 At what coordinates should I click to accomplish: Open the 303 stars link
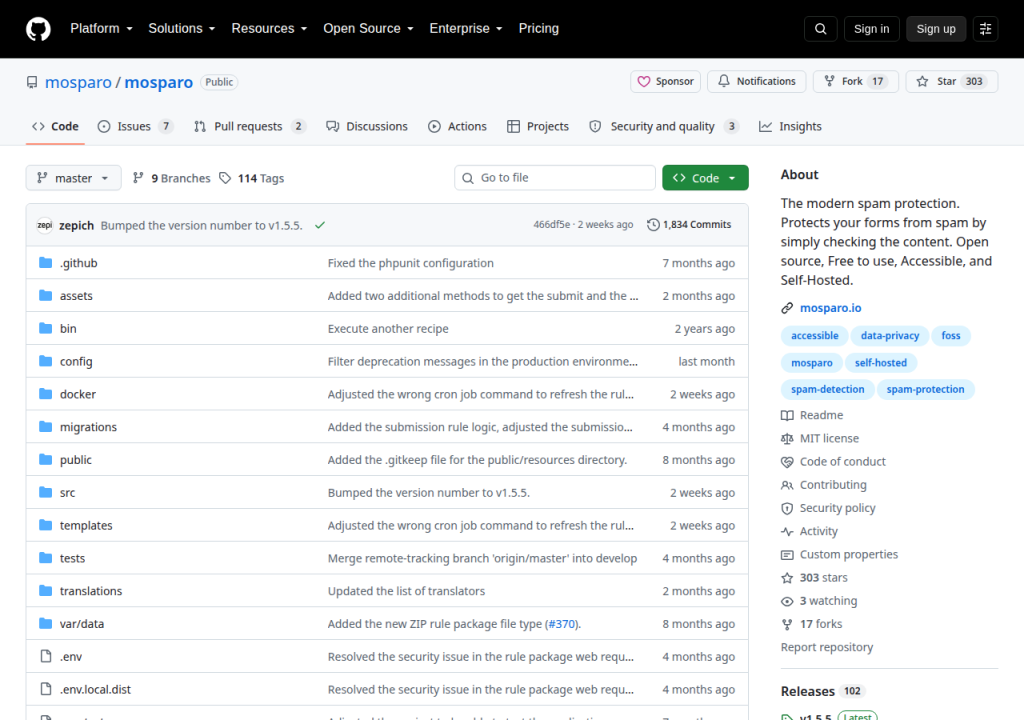pyautogui.click(x=814, y=578)
